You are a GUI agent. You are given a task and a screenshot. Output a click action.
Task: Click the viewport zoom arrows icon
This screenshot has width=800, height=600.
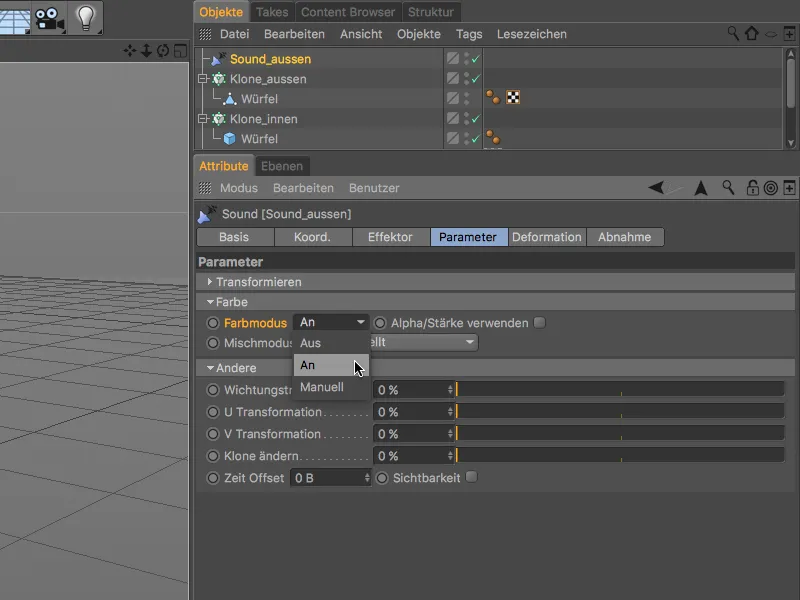click(146, 51)
